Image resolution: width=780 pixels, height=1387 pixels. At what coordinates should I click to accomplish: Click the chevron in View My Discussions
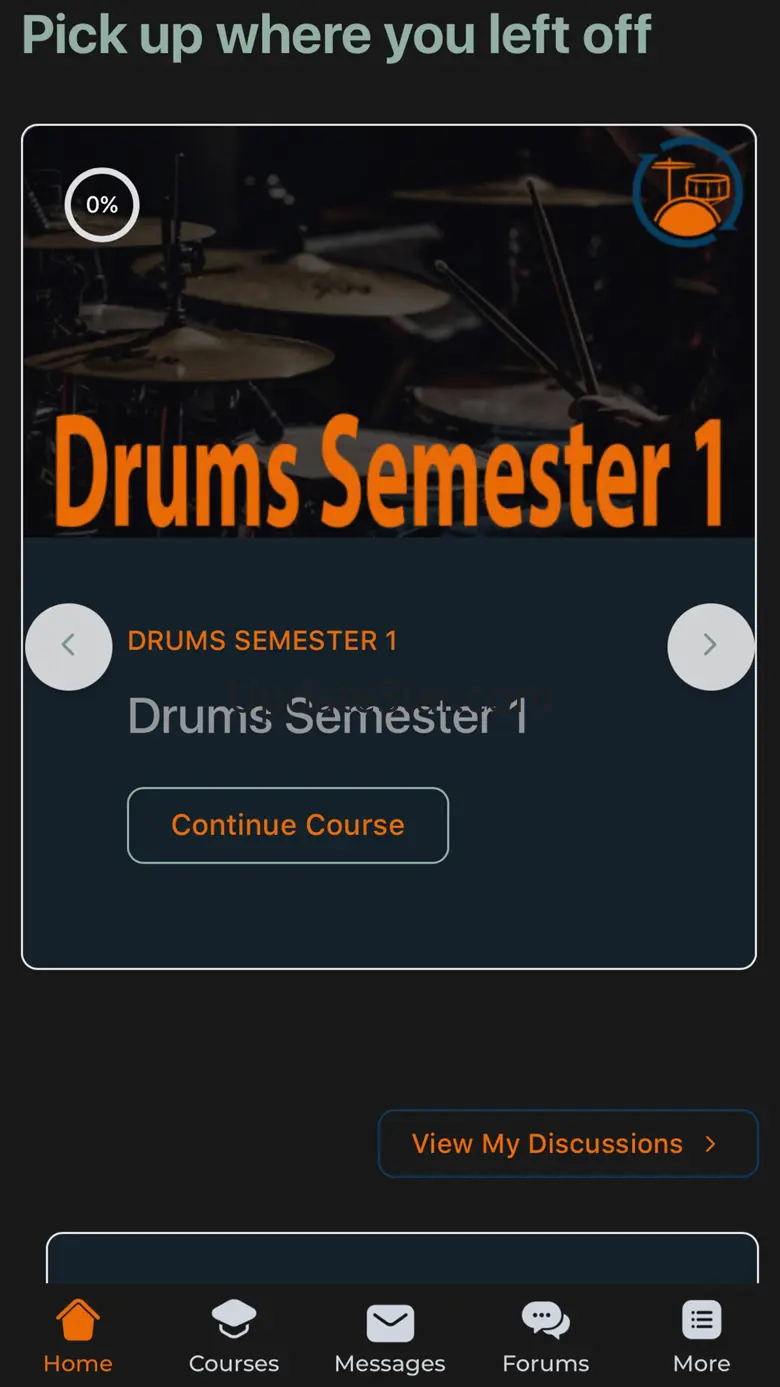[x=711, y=1144]
